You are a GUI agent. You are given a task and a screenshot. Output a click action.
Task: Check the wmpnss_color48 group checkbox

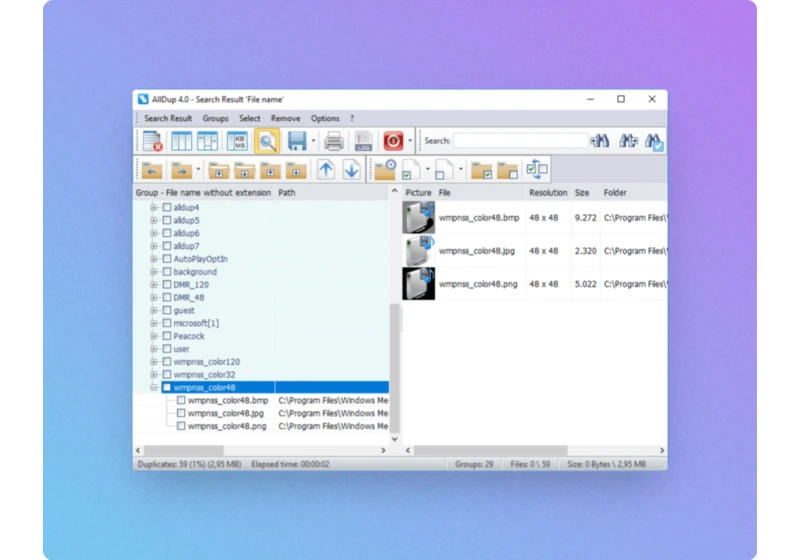(167, 387)
